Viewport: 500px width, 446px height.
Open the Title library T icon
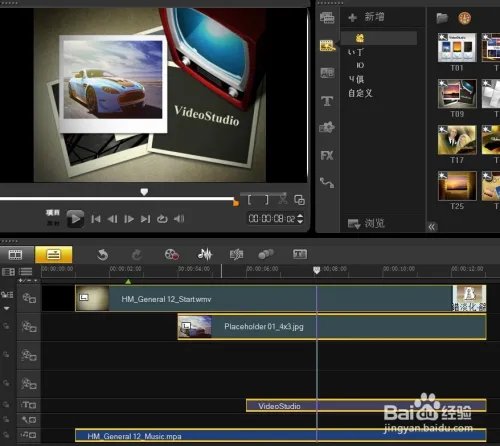327,101
